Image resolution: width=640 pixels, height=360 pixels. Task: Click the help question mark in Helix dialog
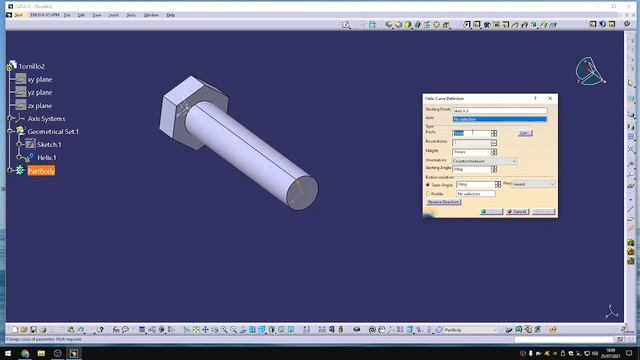pyautogui.click(x=536, y=98)
